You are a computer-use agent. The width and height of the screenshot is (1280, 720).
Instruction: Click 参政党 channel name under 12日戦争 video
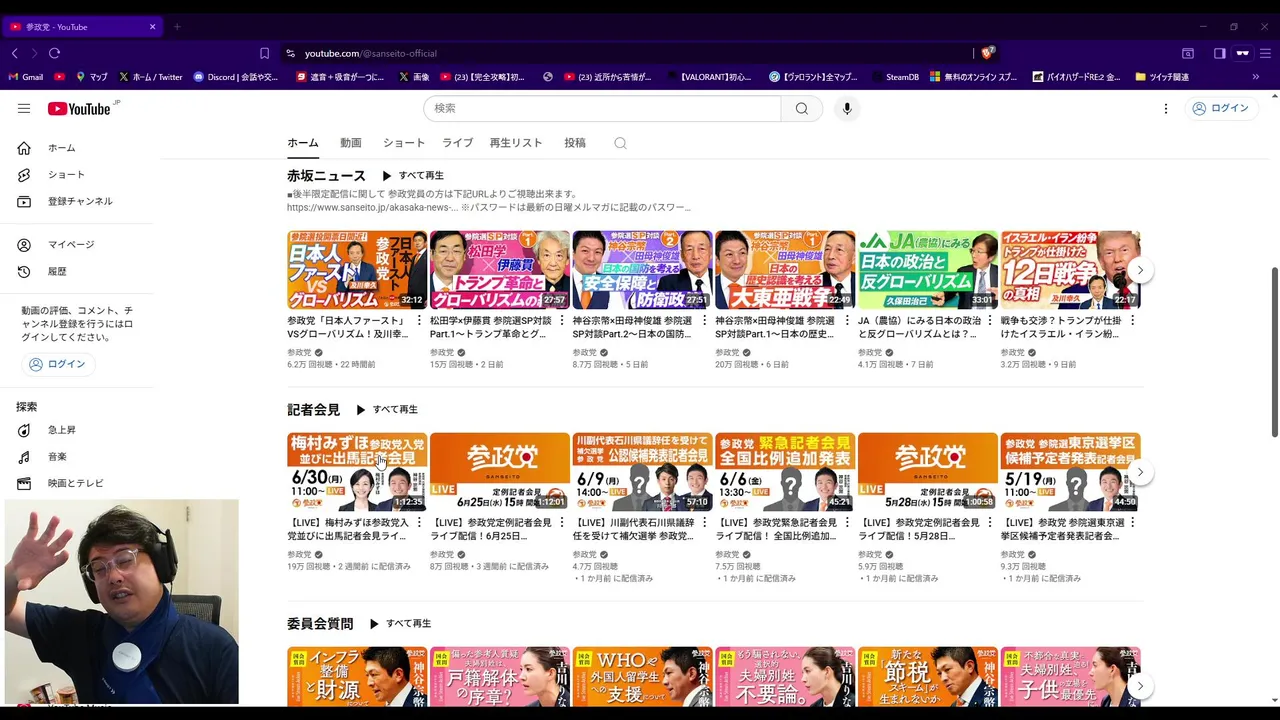(1013, 352)
